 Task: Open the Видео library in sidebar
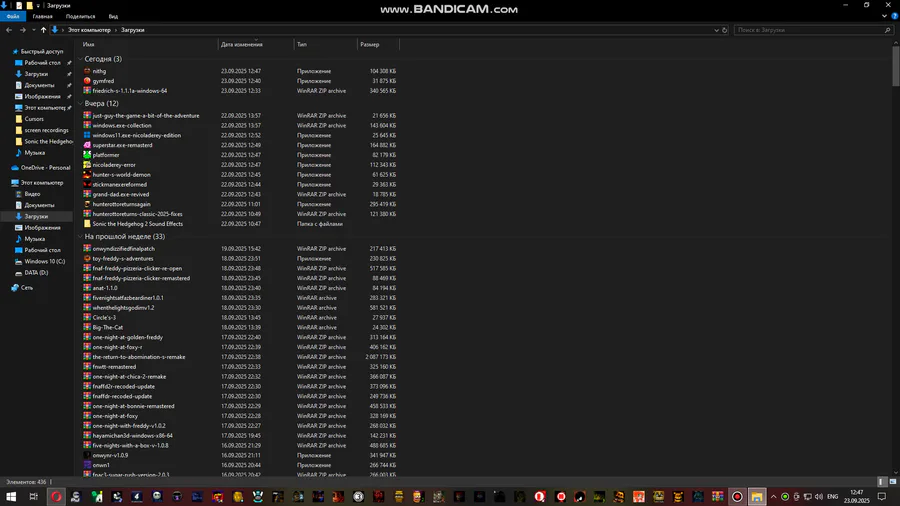point(32,194)
